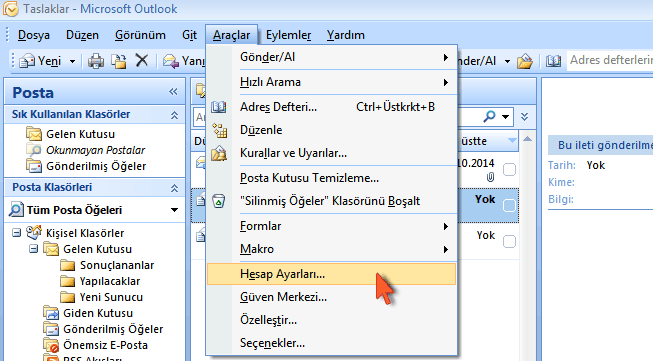Click the Address Book icon in toolbar
Screen dimensions: 653x361
553,61
